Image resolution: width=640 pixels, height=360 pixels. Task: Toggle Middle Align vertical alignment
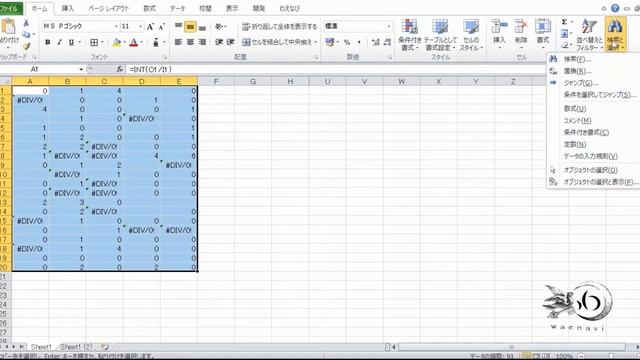pos(190,27)
